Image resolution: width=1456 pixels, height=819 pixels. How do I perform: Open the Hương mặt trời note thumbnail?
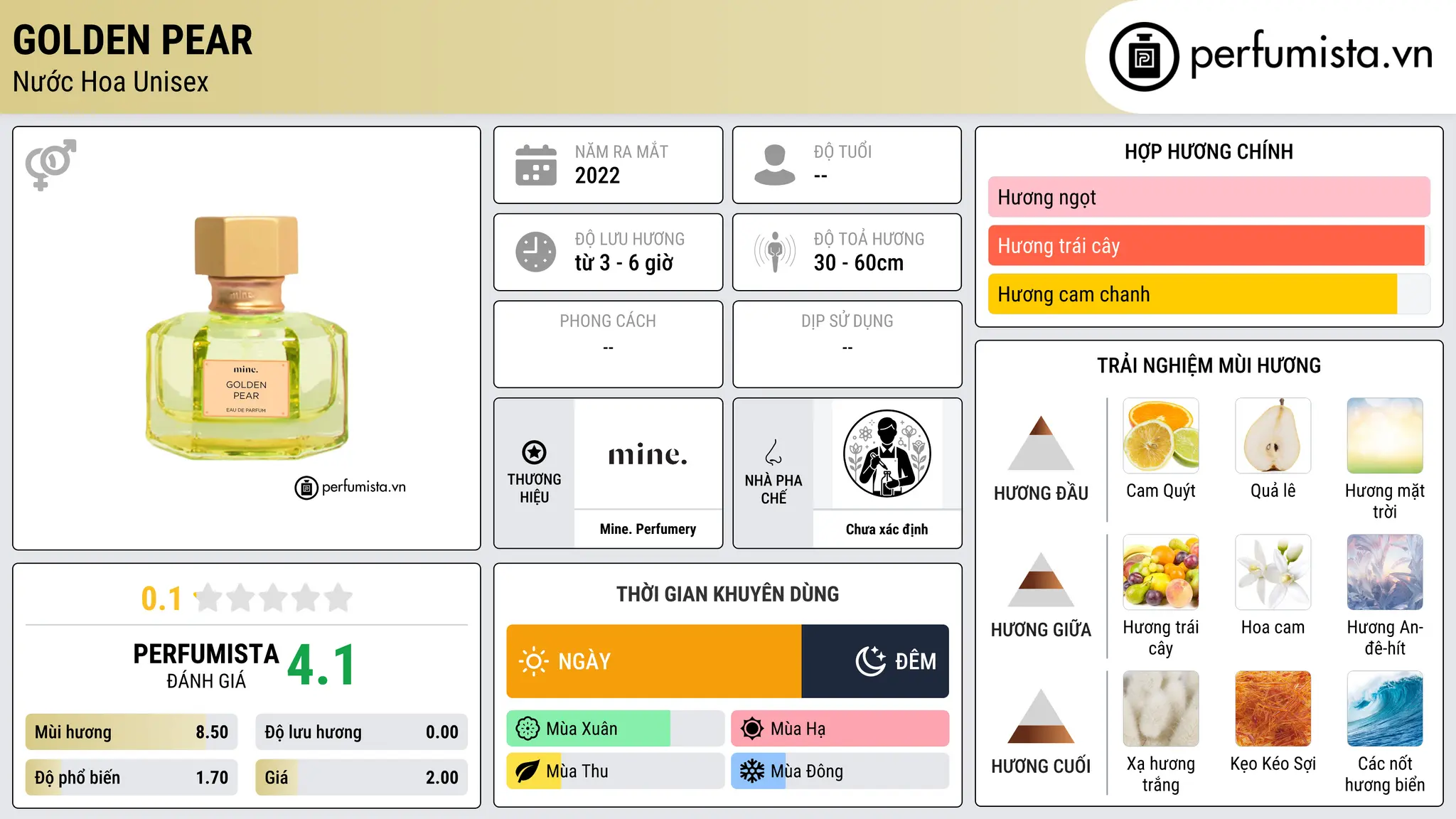click(x=1385, y=436)
